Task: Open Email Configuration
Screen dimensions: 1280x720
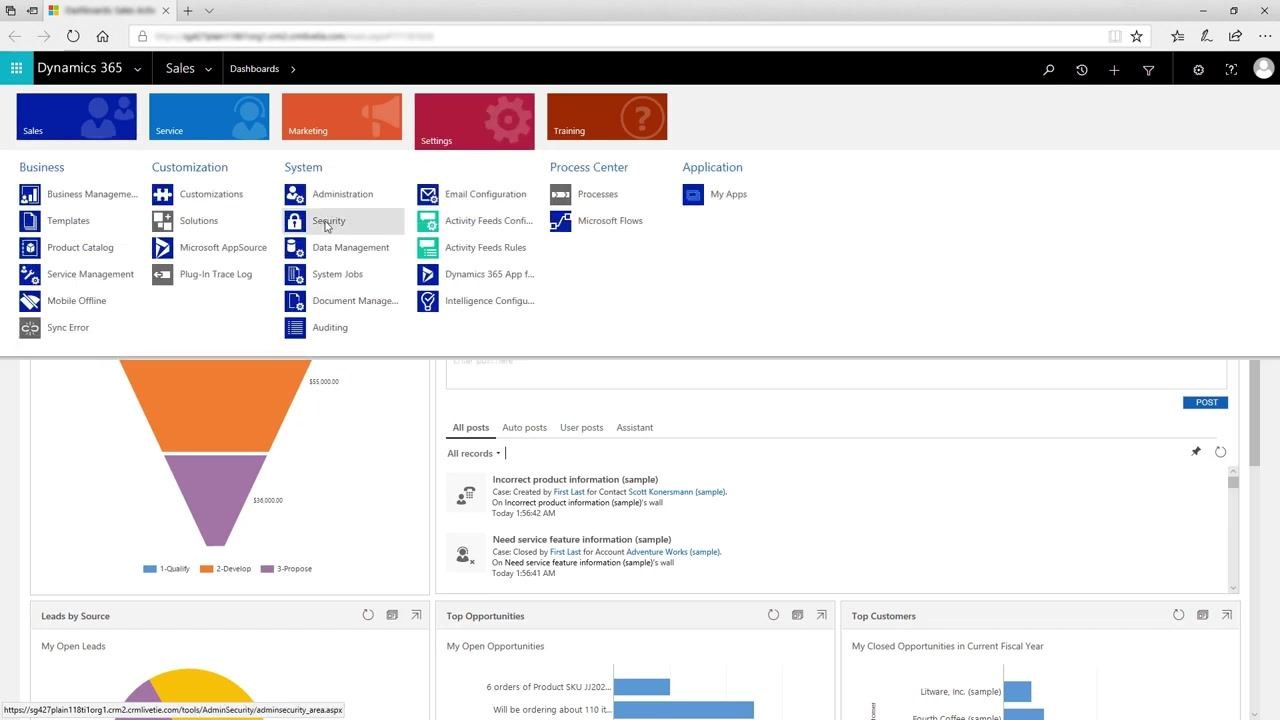Action: [x=472, y=194]
